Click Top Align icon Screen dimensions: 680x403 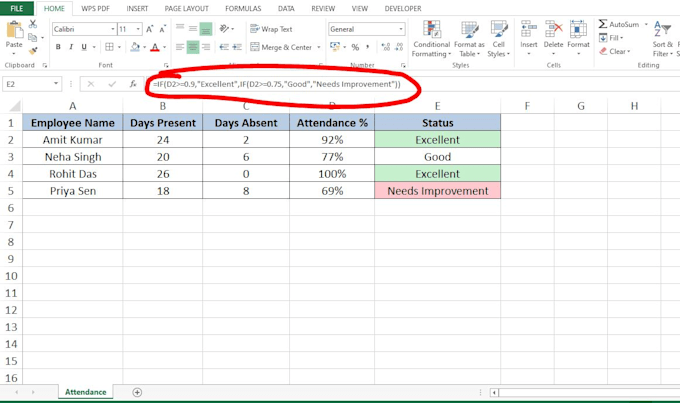(x=180, y=29)
